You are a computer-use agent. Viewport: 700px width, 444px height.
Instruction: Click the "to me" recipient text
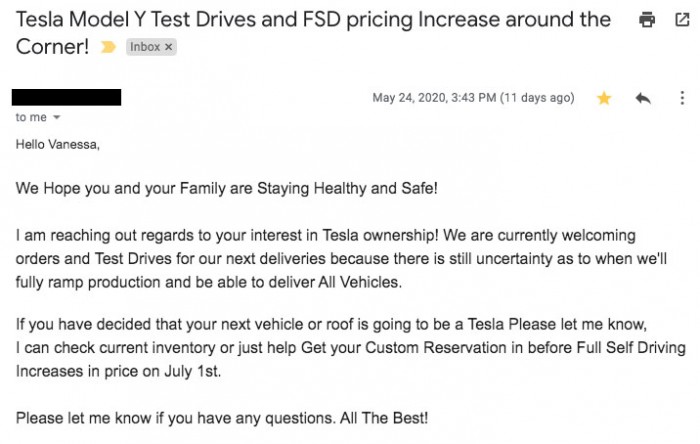click(30, 118)
